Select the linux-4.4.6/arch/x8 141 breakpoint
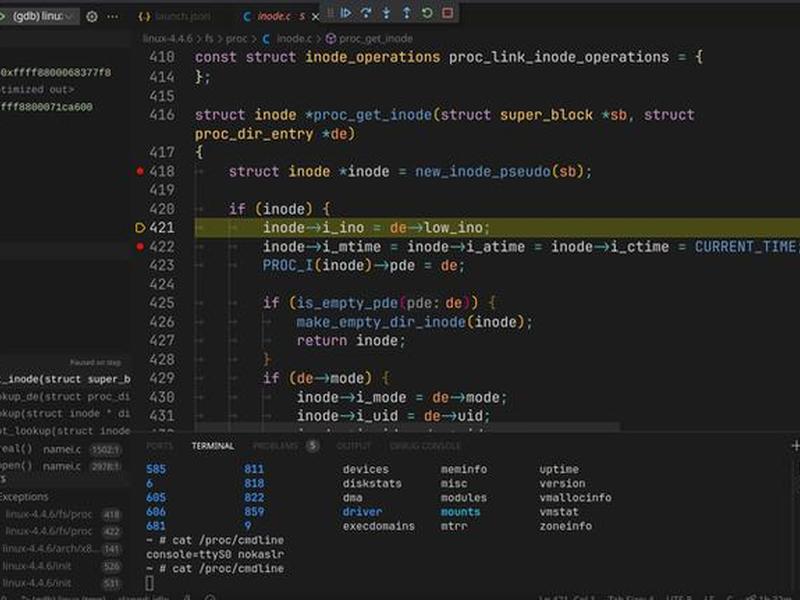The image size is (800, 600). coord(62,548)
